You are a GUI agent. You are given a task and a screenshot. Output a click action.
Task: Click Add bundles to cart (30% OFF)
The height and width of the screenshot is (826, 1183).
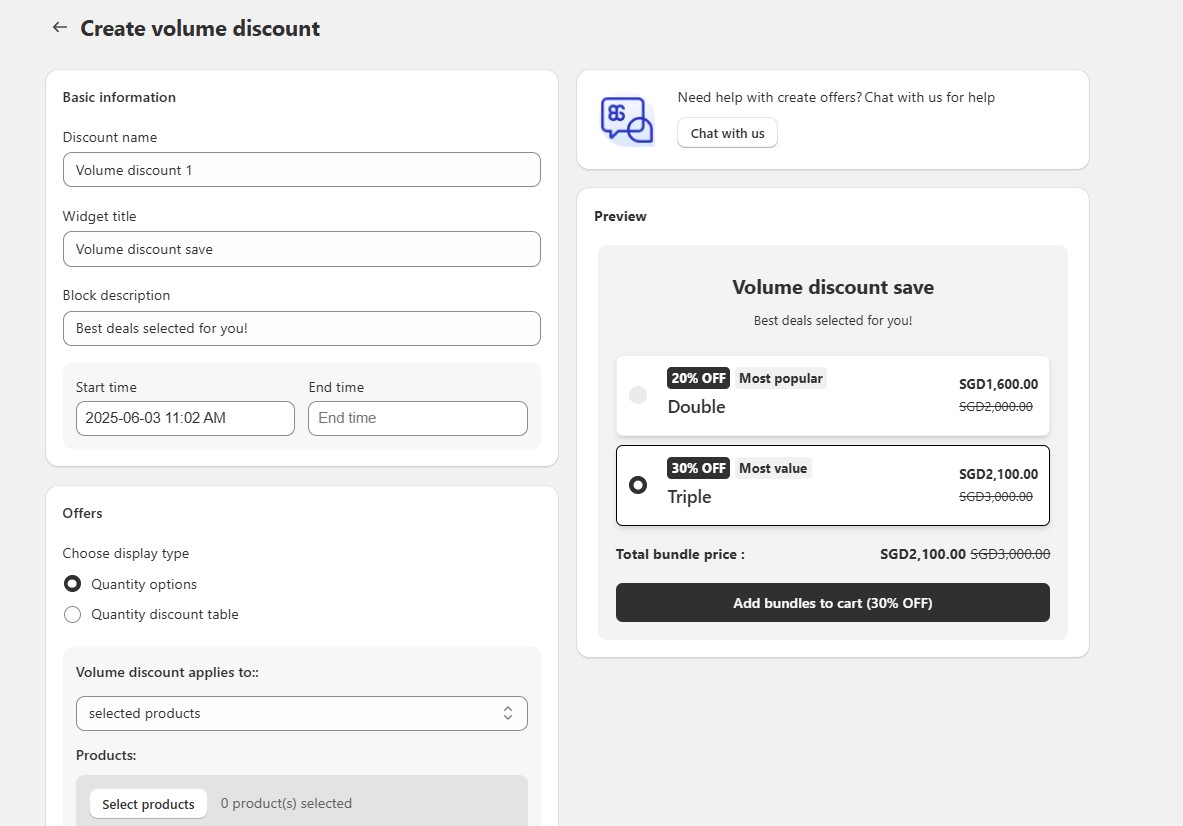tap(833, 603)
